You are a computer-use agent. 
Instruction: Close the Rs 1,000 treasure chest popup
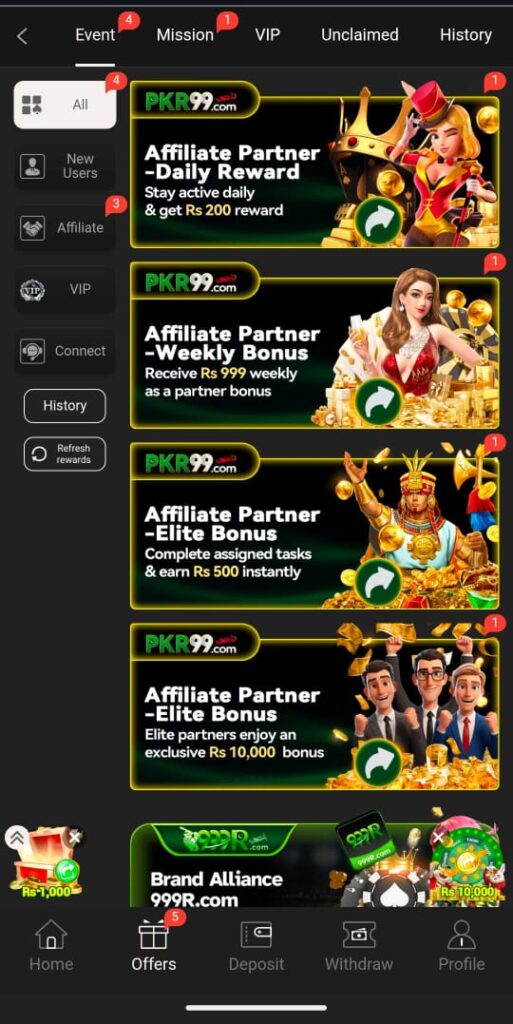pyautogui.click(x=75, y=837)
